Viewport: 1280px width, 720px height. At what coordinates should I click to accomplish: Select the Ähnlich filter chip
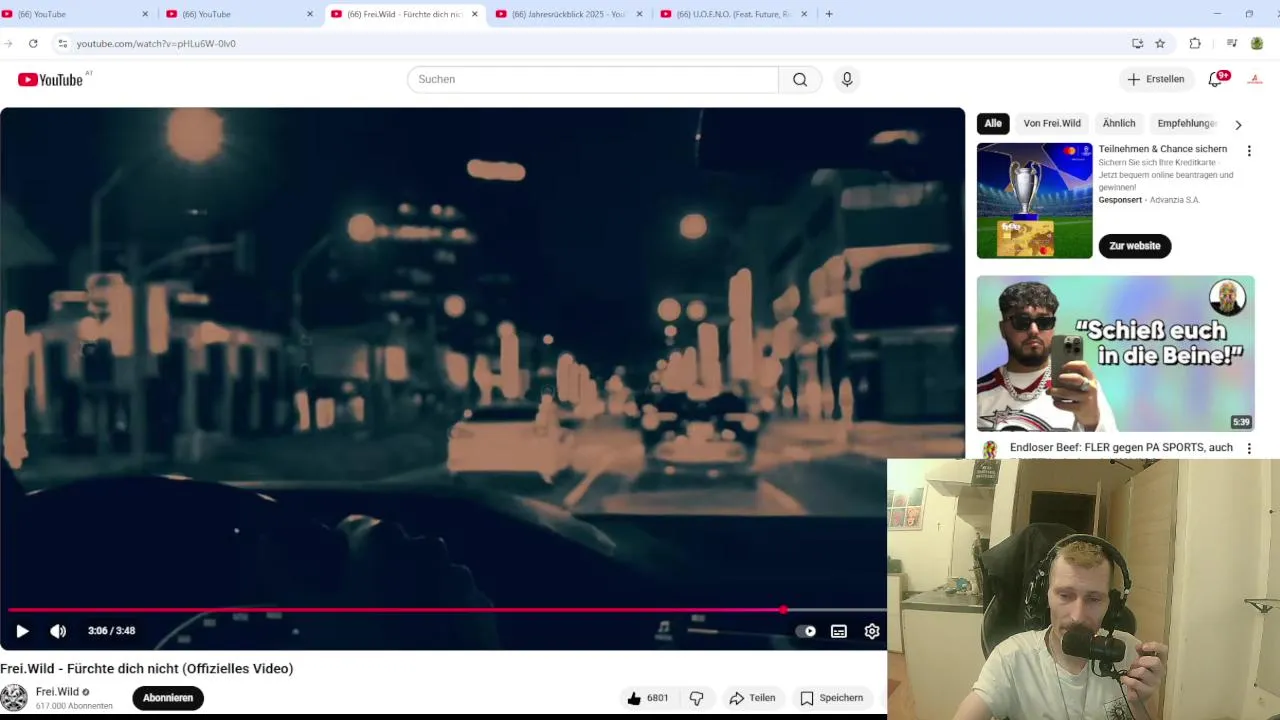[x=1119, y=123]
